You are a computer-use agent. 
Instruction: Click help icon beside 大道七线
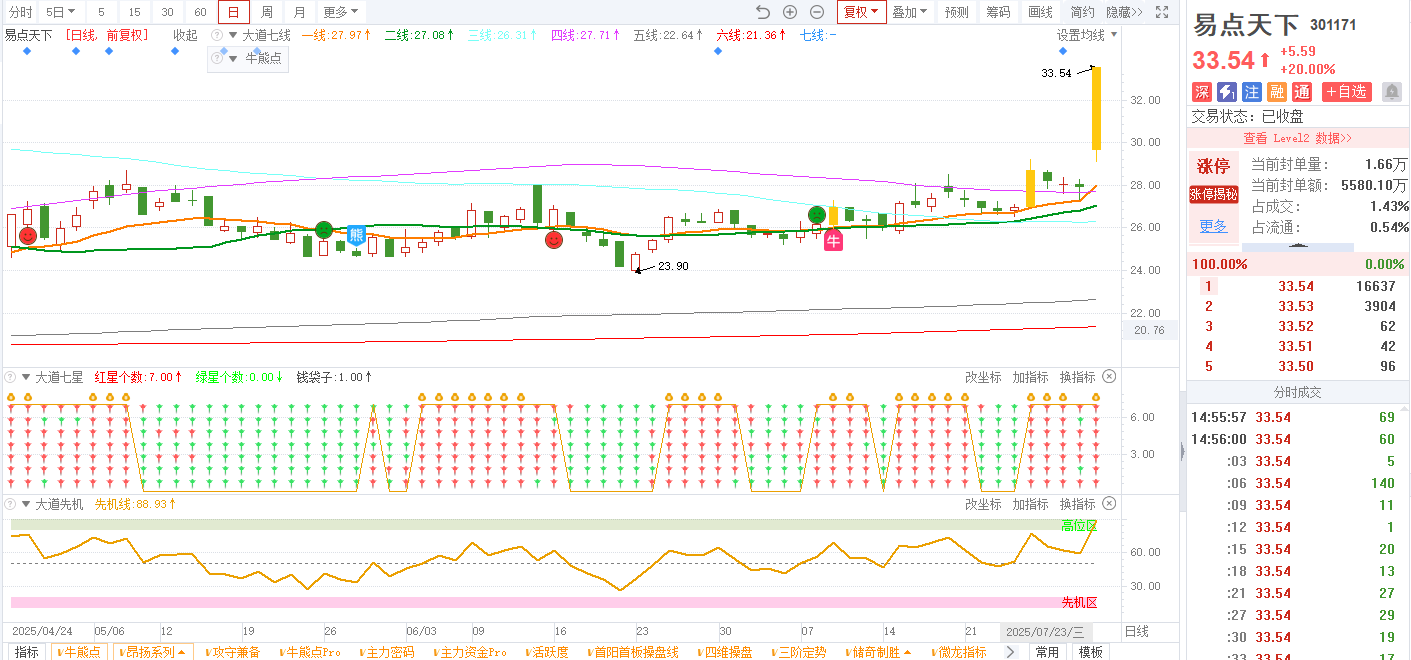217,35
